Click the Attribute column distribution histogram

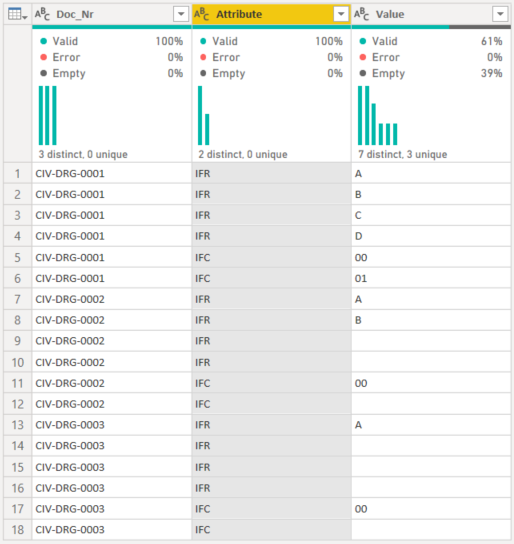[204, 116]
